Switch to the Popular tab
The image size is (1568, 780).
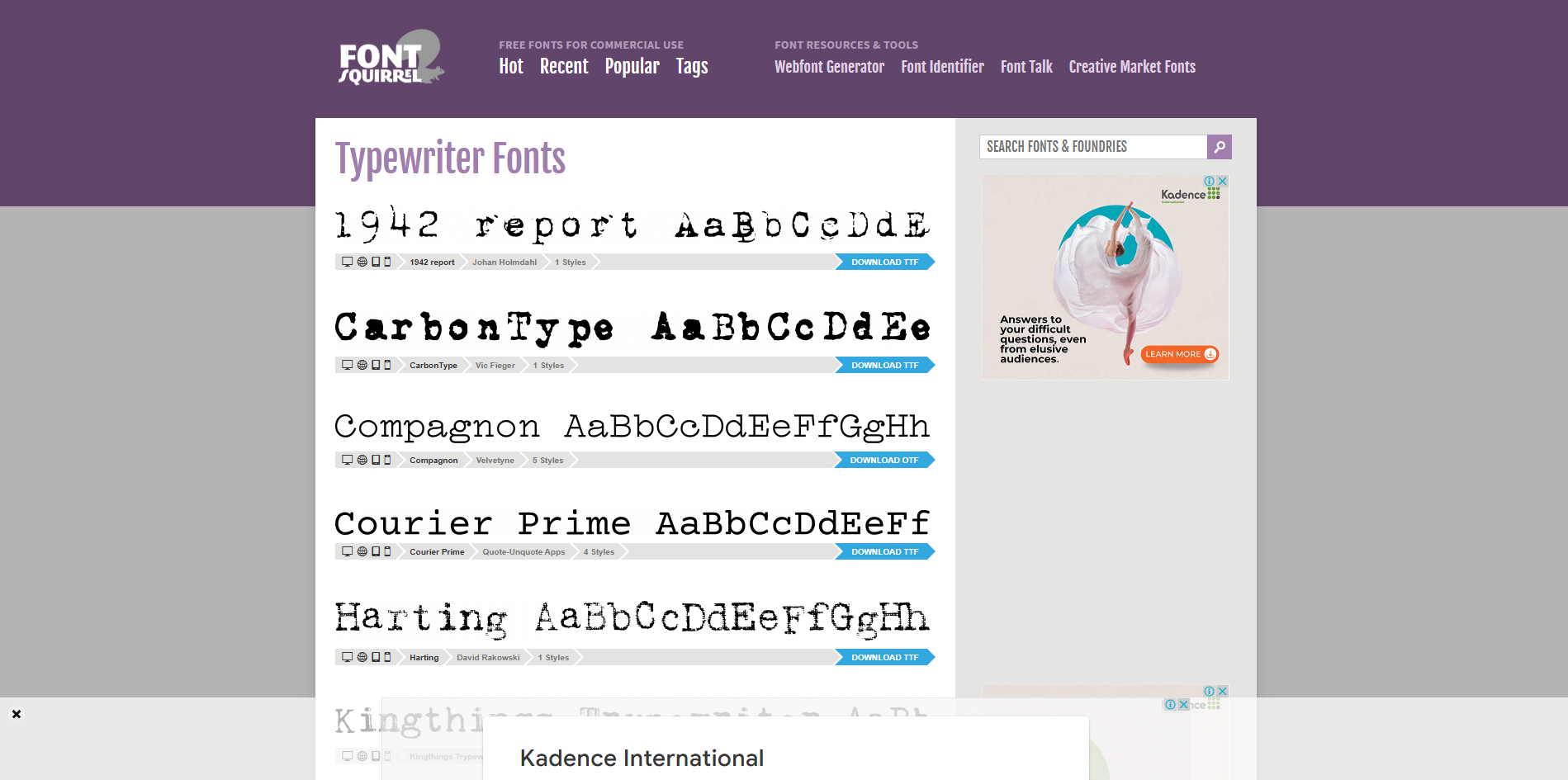(x=632, y=67)
